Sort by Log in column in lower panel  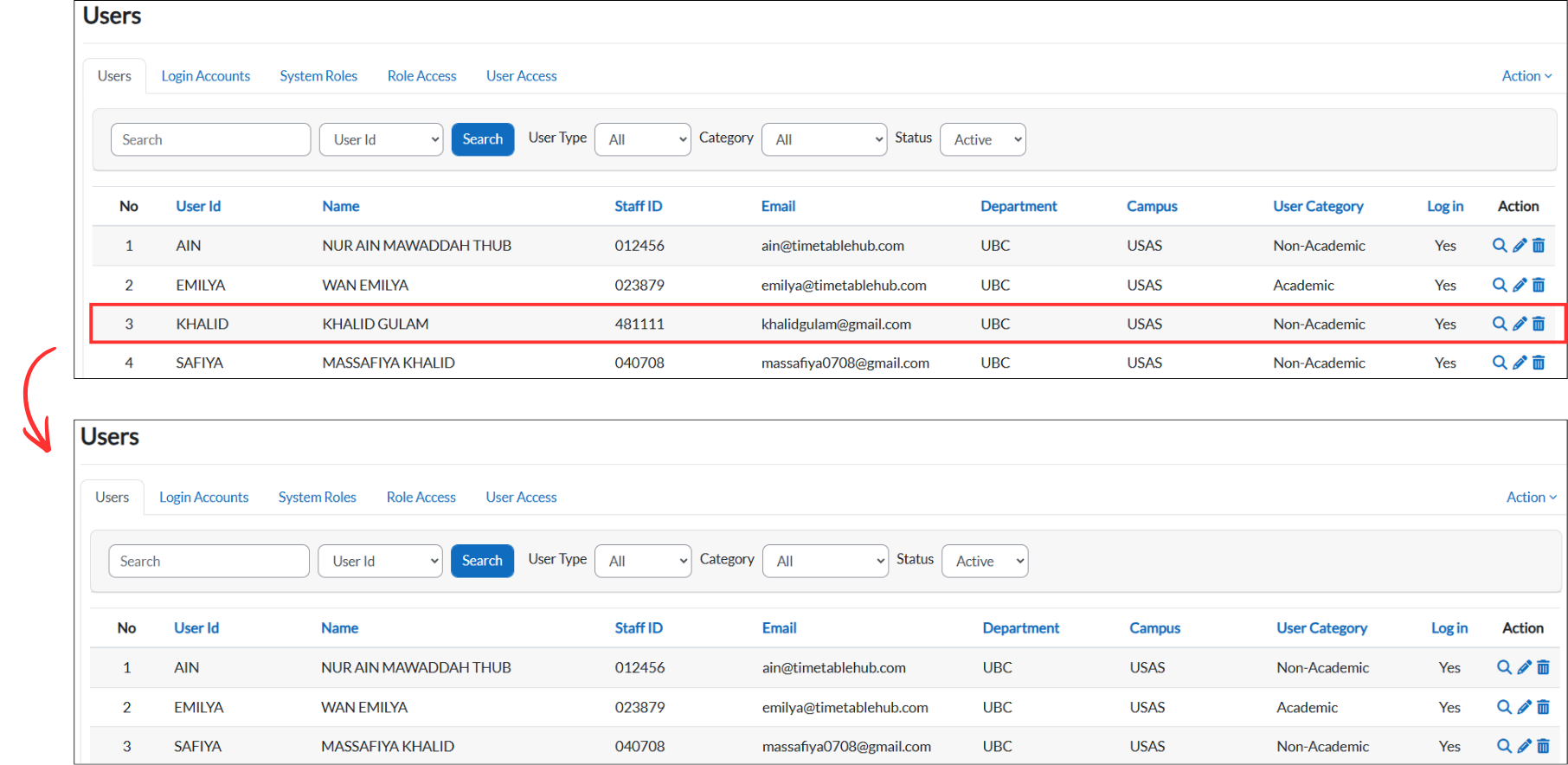coord(1449,628)
